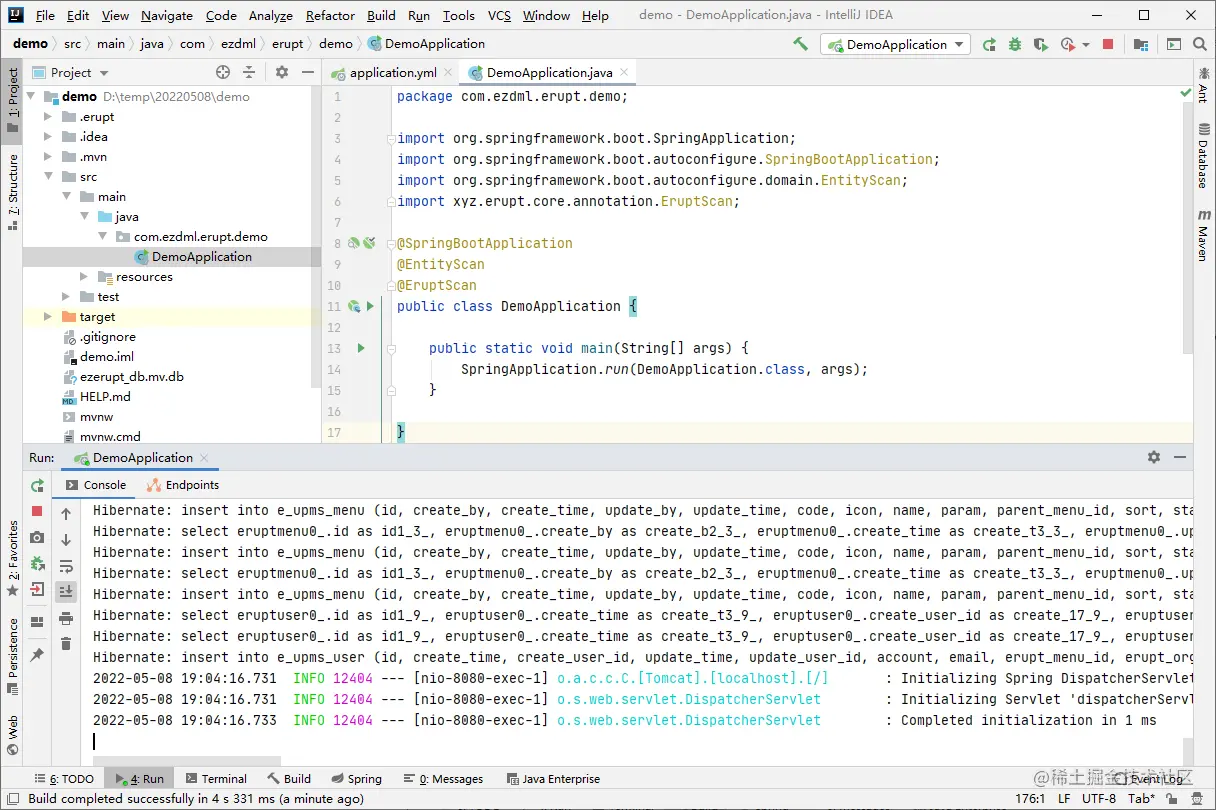Rerun DemoApplication from the top toolbar
The height and width of the screenshot is (810, 1216).
989,44
